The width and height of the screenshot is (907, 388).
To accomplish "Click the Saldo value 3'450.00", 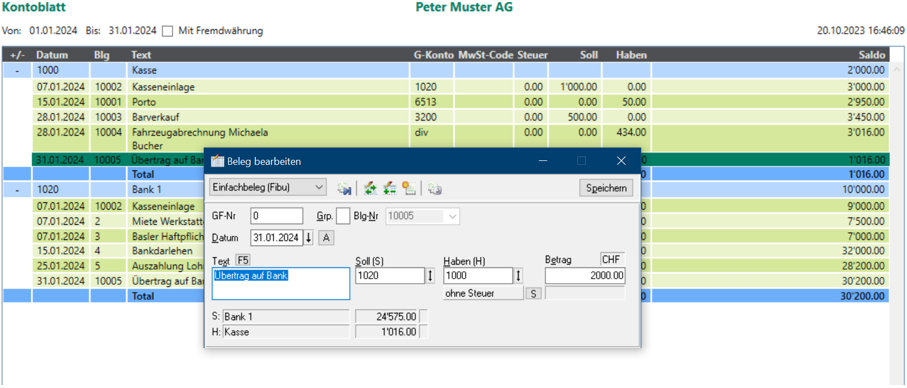I will pos(867,117).
